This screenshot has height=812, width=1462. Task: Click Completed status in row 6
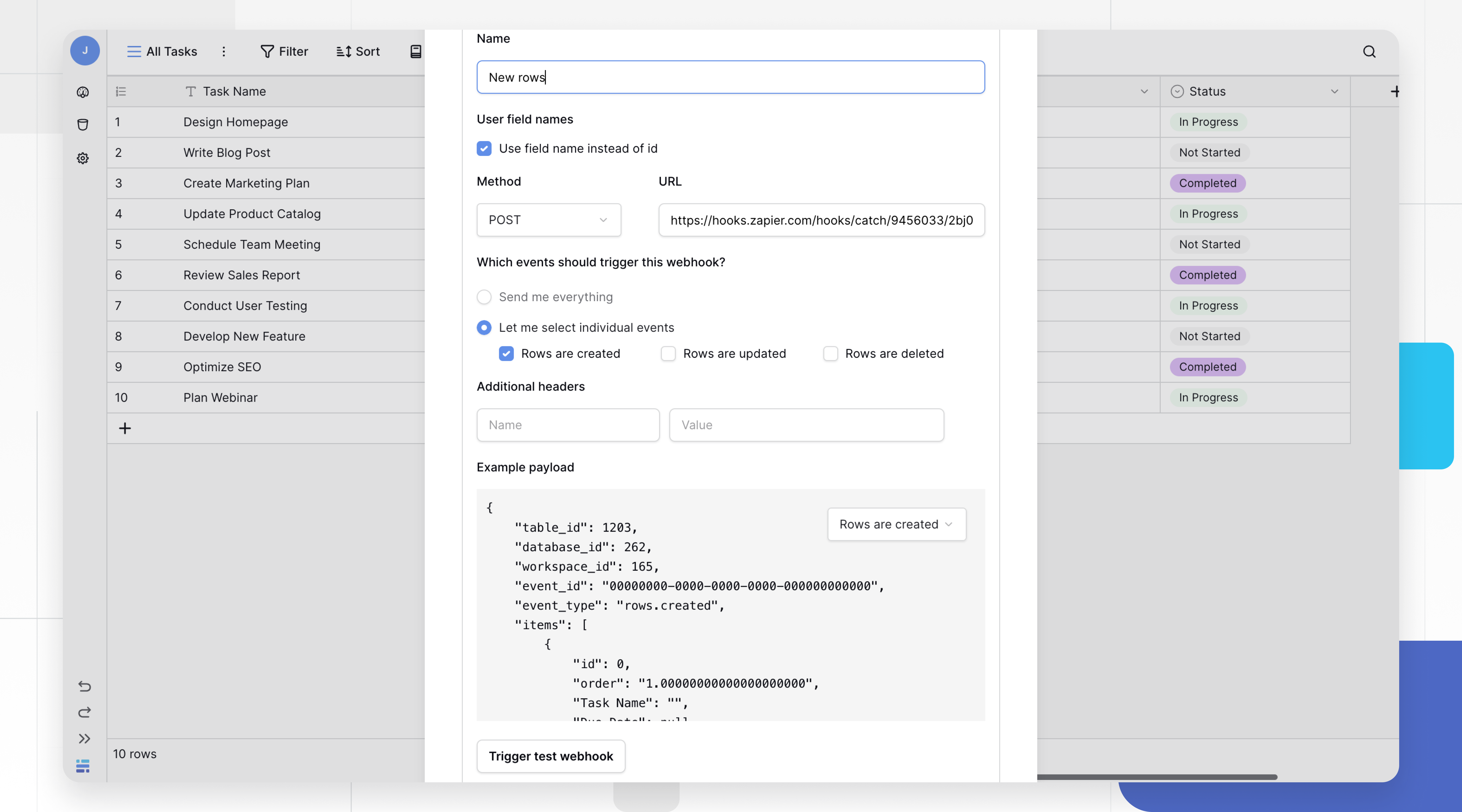pos(1208,275)
